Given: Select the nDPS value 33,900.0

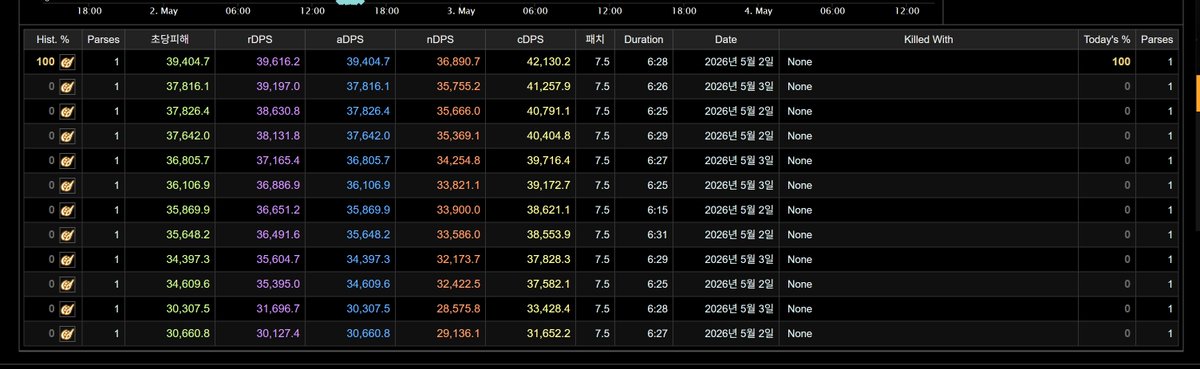Looking at the screenshot, I should pyautogui.click(x=459, y=210).
